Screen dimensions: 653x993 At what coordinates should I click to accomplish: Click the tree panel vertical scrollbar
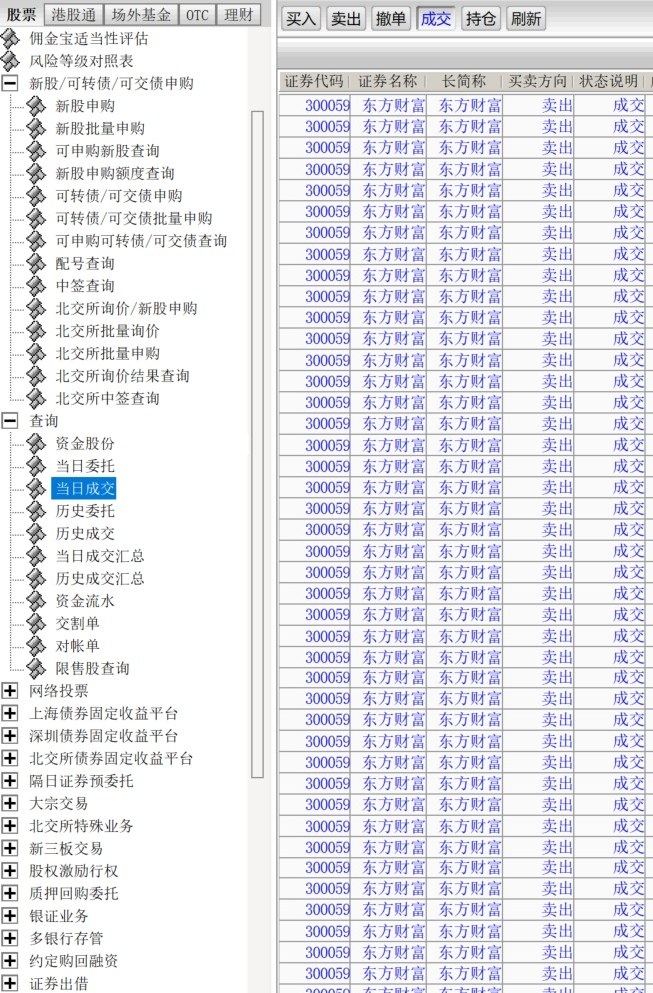tap(257, 443)
